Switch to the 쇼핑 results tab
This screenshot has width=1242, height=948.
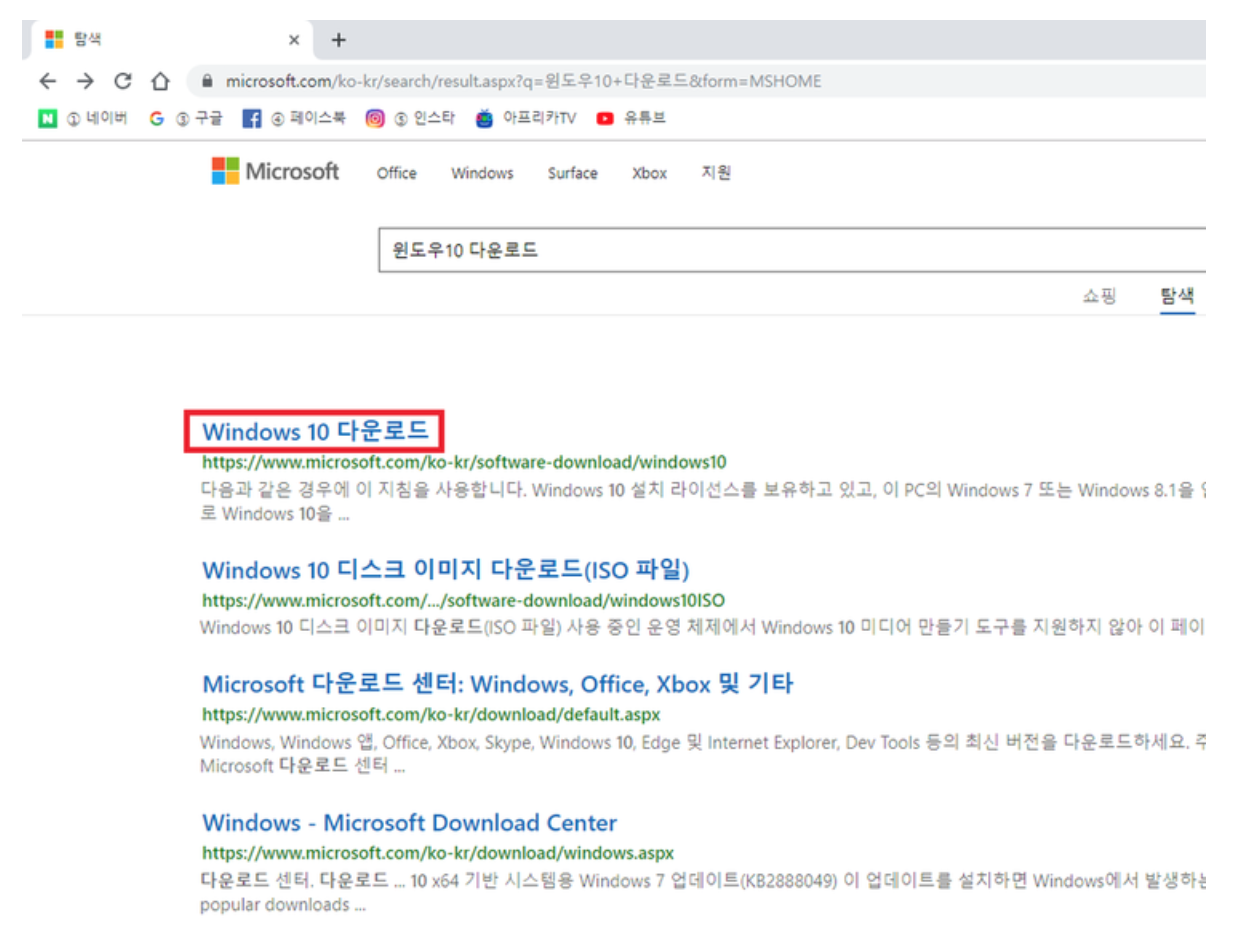[x=1099, y=297]
